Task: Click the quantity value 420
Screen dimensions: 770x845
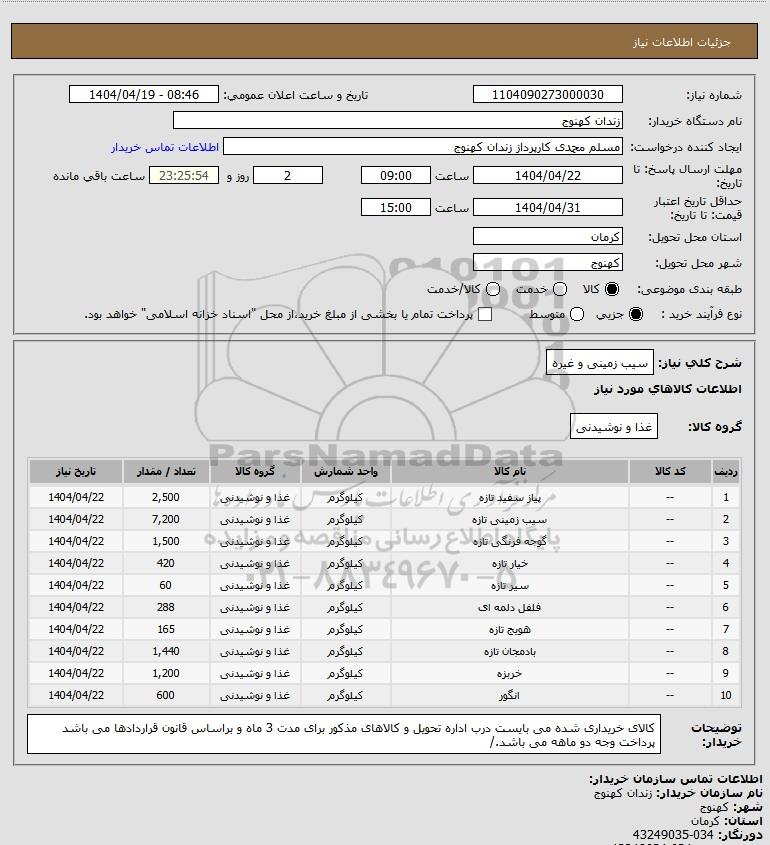Action: pos(166,564)
